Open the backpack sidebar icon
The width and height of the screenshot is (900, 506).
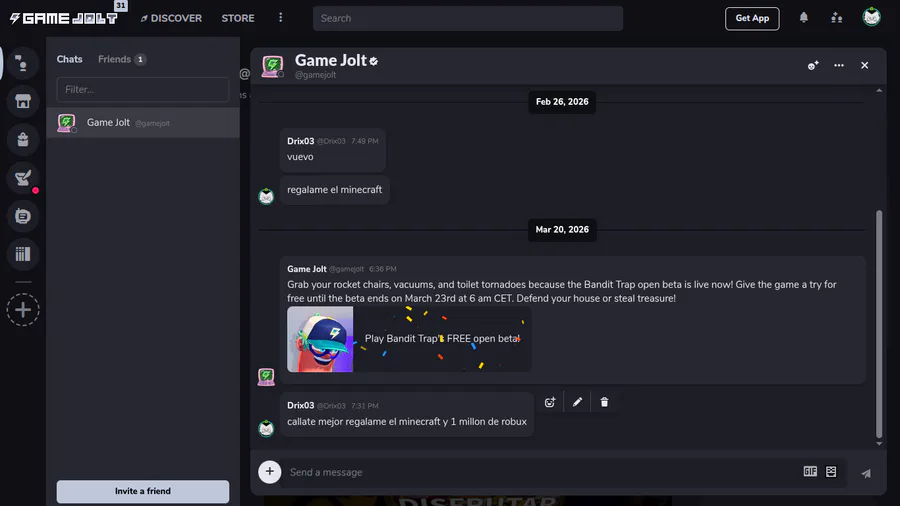[23, 139]
